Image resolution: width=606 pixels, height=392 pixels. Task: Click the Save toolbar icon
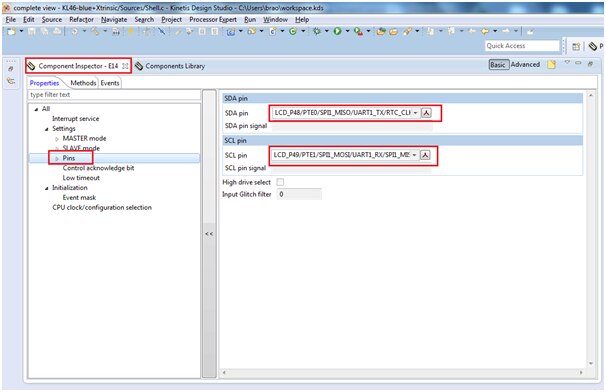pos(32,32)
